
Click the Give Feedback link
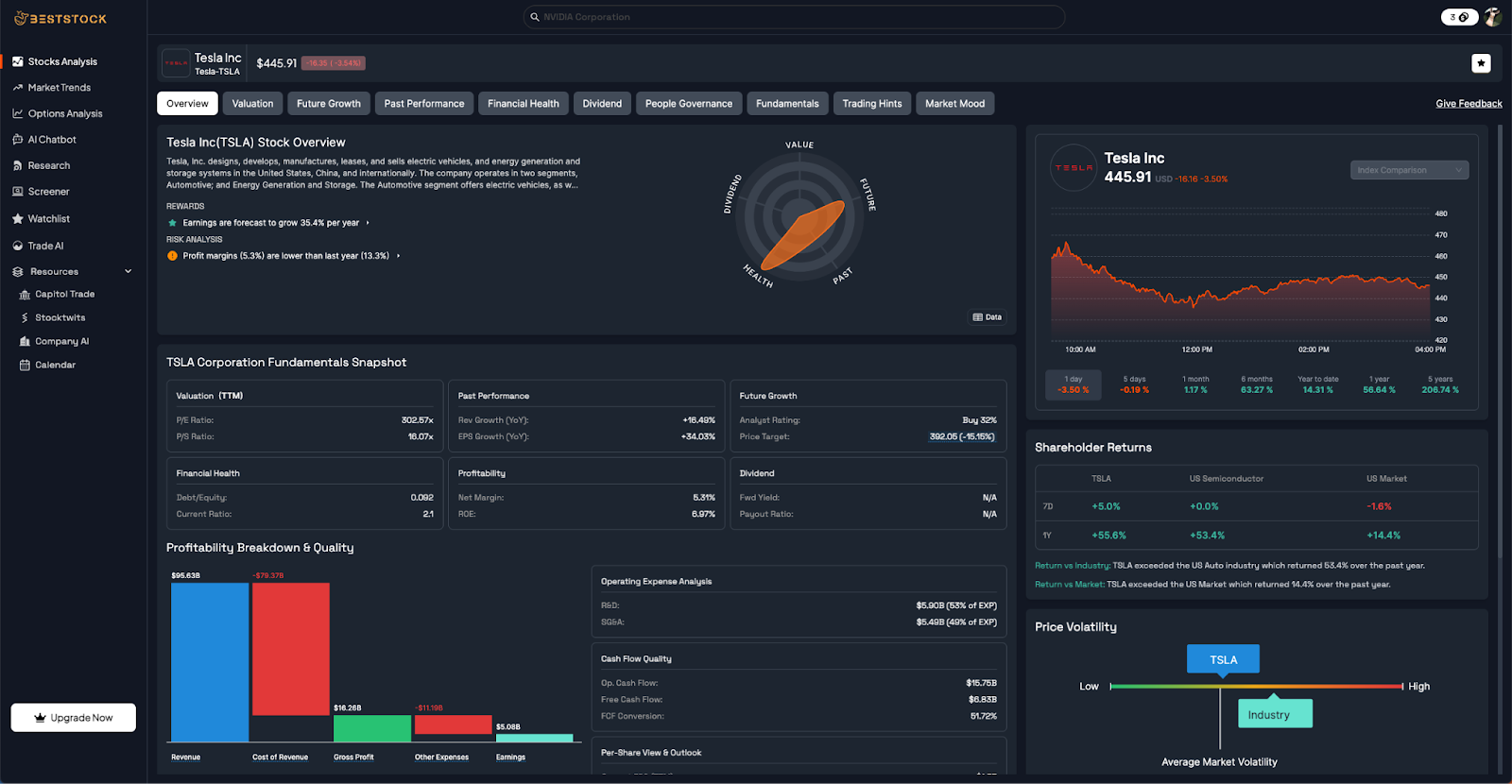click(x=1469, y=104)
